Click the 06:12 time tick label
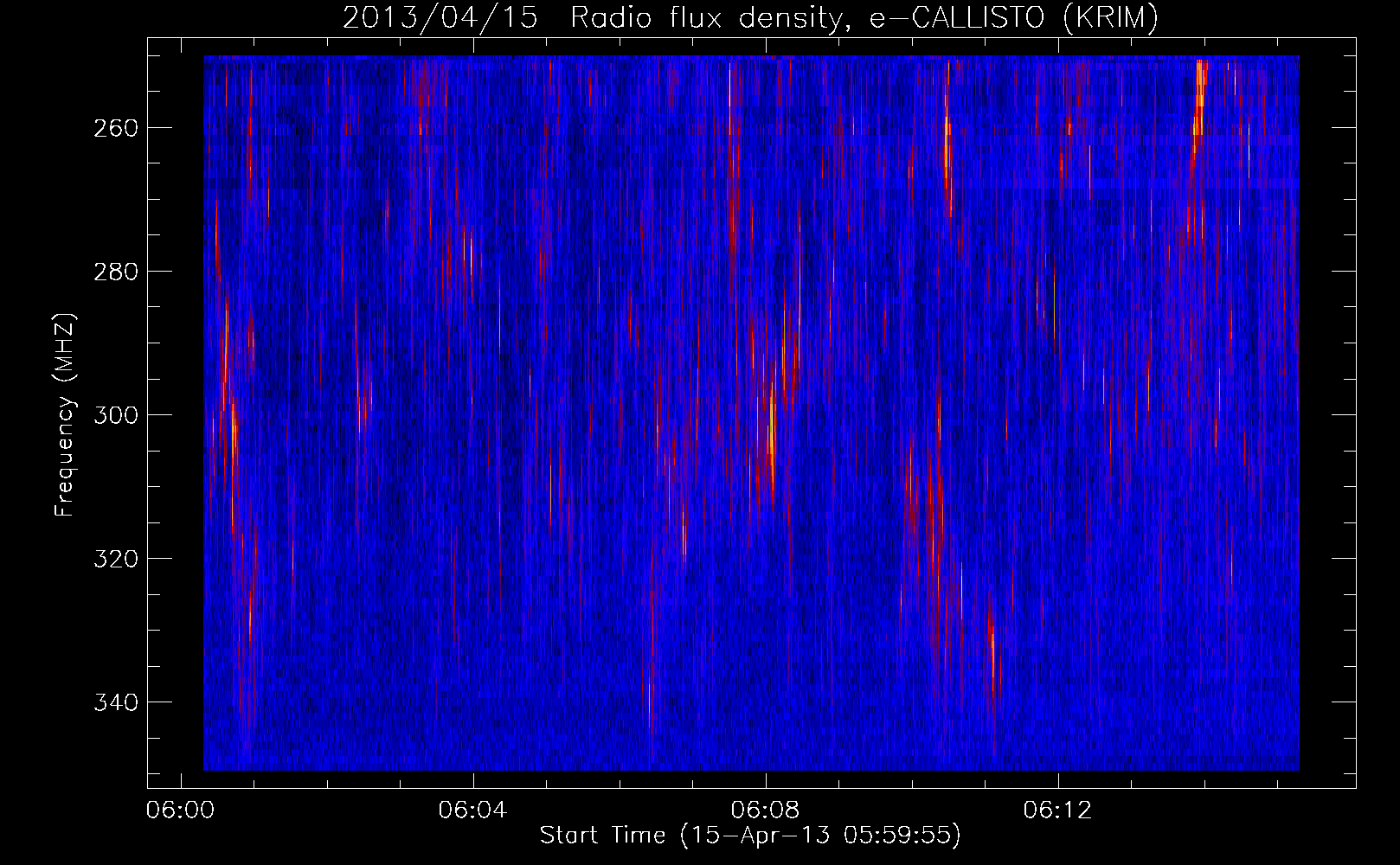 pyautogui.click(x=1058, y=811)
